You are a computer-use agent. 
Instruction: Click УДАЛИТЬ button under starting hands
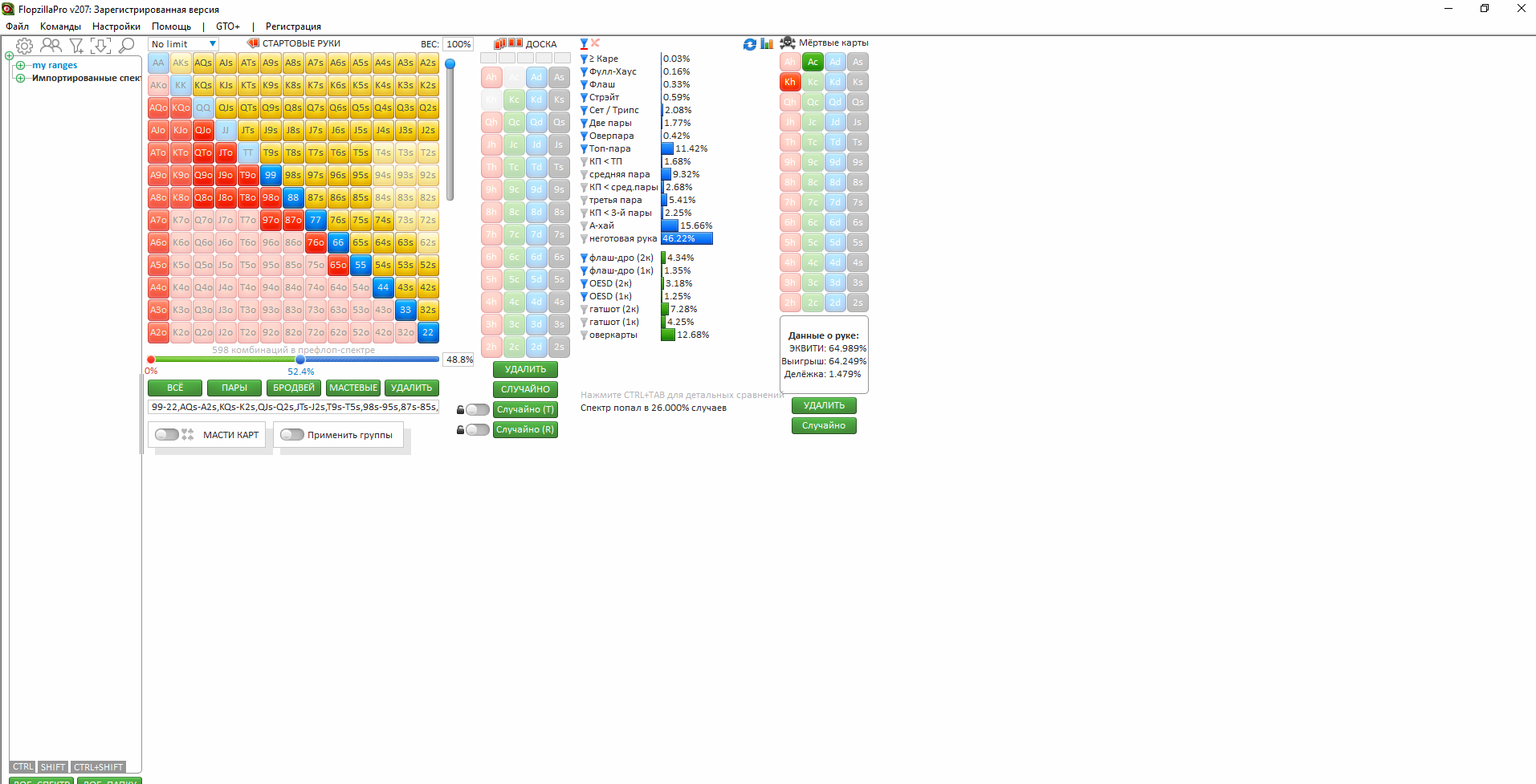point(412,388)
